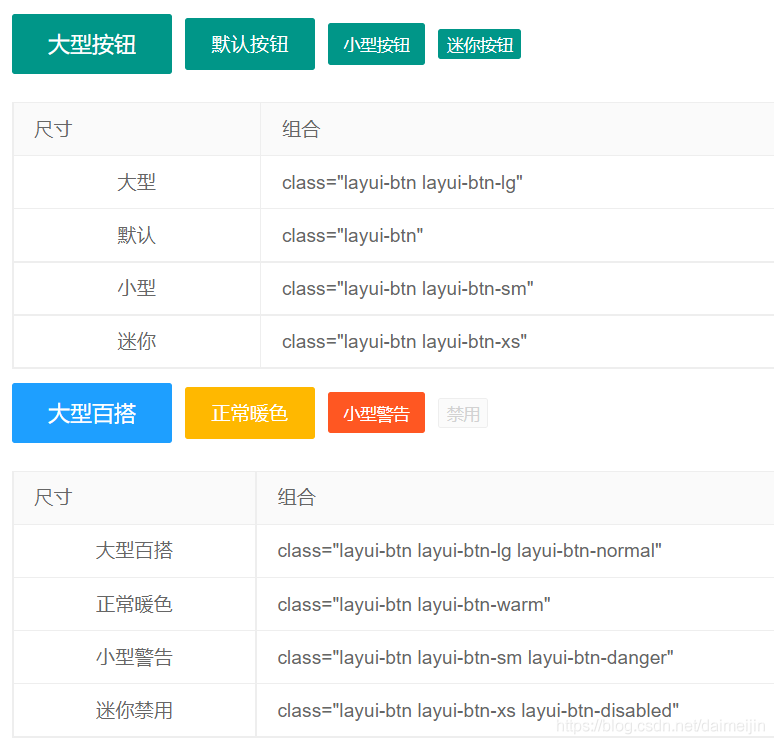
Task: Click the class="layui-btn layui-btn-xs" cell
Action: tap(404, 341)
